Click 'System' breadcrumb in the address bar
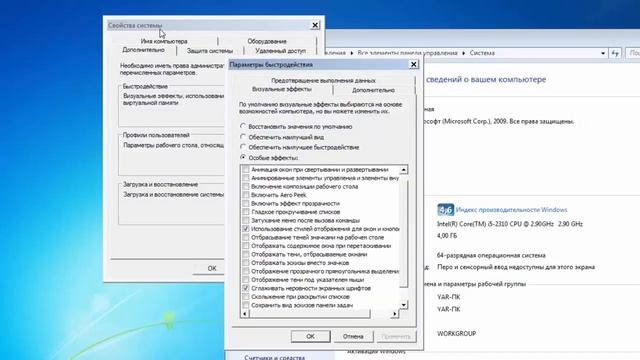The width and height of the screenshot is (640, 360). tap(482, 53)
